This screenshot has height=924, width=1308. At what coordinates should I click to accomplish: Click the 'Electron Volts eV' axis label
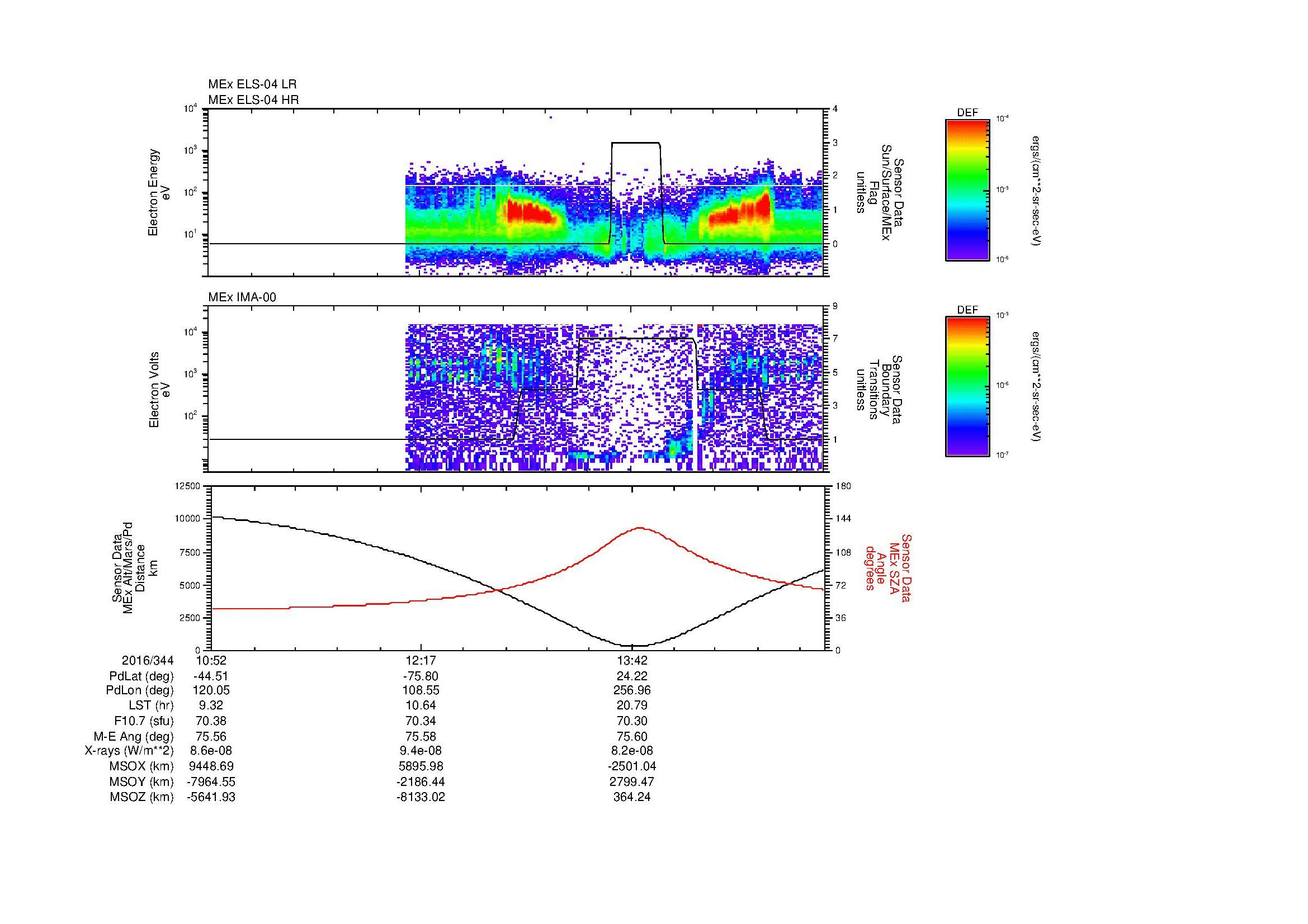[x=159, y=390]
